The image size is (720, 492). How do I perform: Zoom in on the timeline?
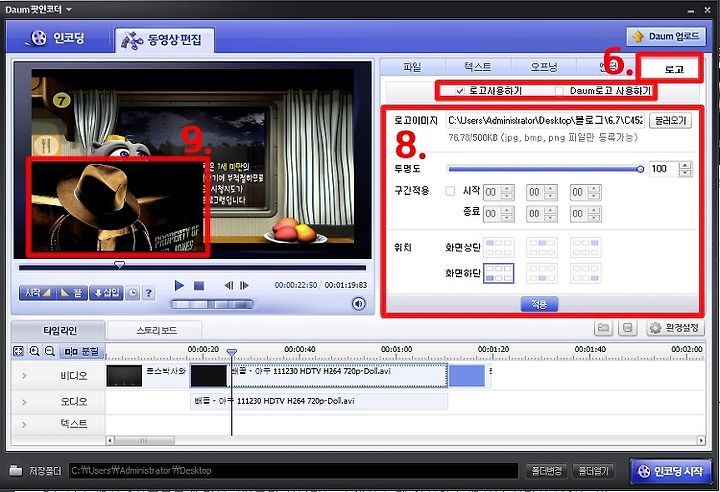(x=34, y=351)
